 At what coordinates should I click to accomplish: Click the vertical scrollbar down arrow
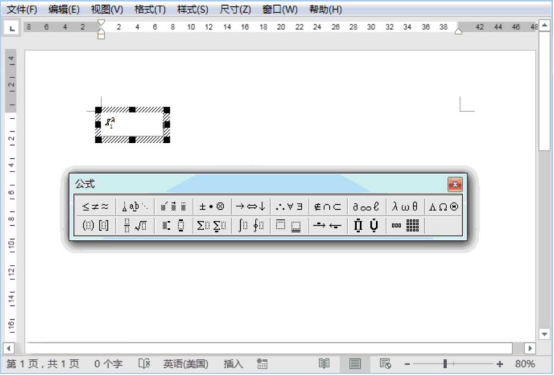(544, 334)
